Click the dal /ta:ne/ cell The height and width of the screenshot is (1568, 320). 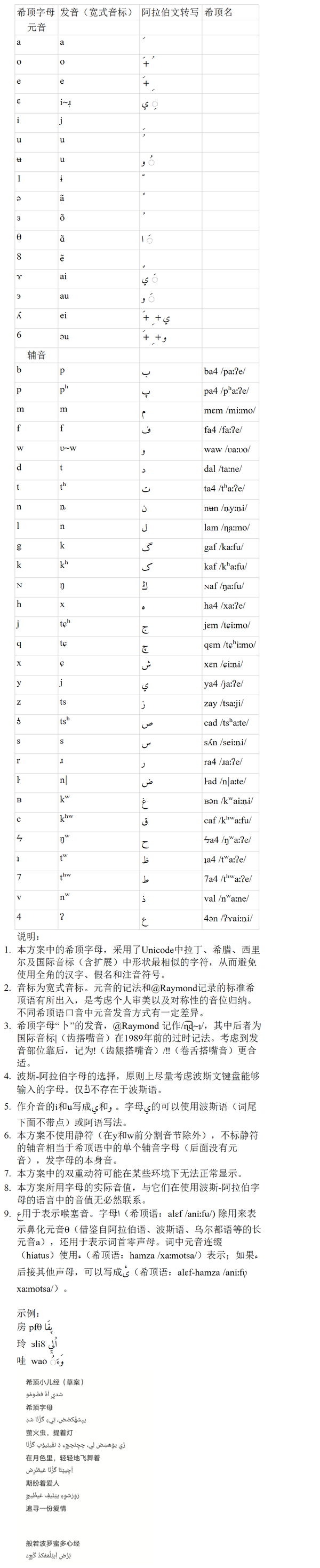(222, 469)
